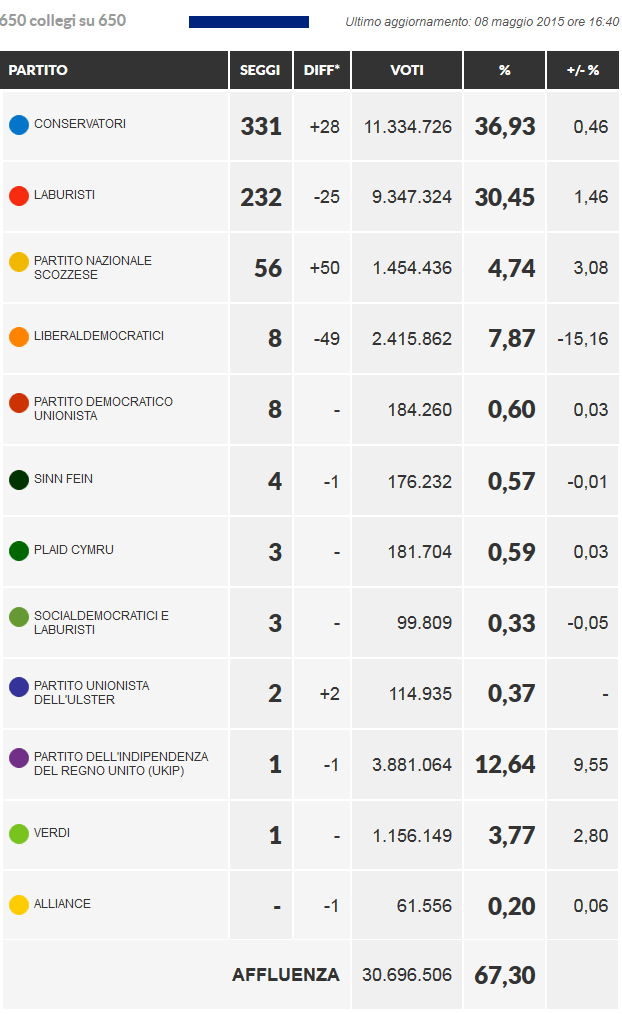Click the +/- % column header
622x1014 pixels.
pos(581,71)
